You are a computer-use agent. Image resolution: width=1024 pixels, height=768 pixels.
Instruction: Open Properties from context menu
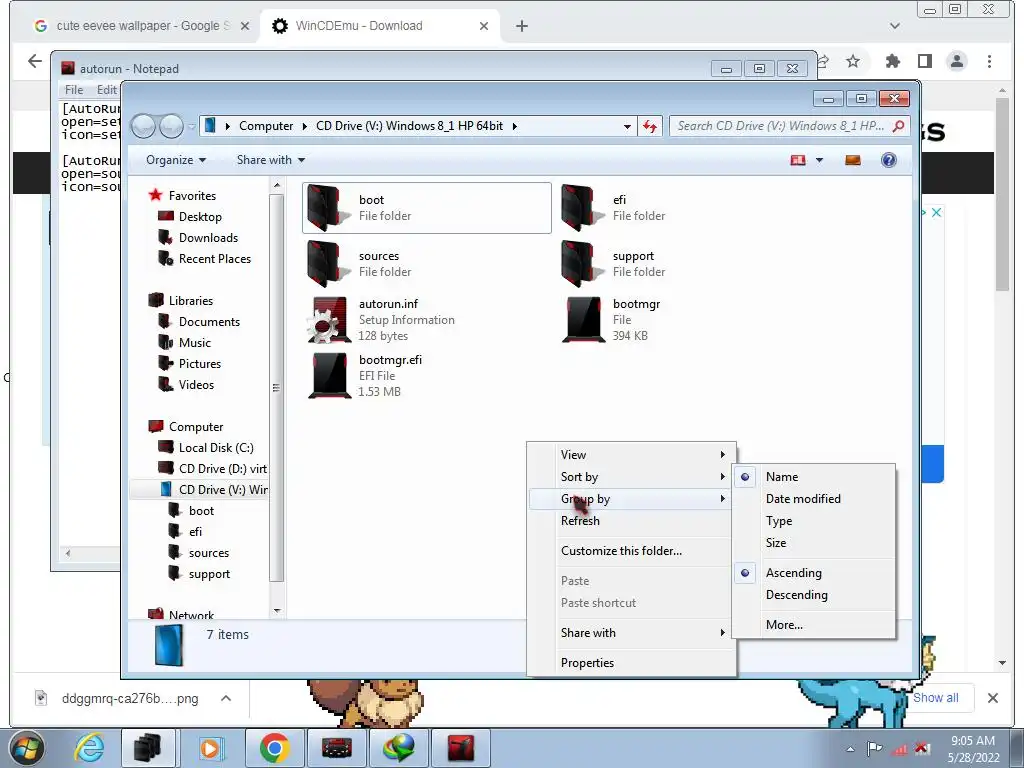pyautogui.click(x=632, y=663)
